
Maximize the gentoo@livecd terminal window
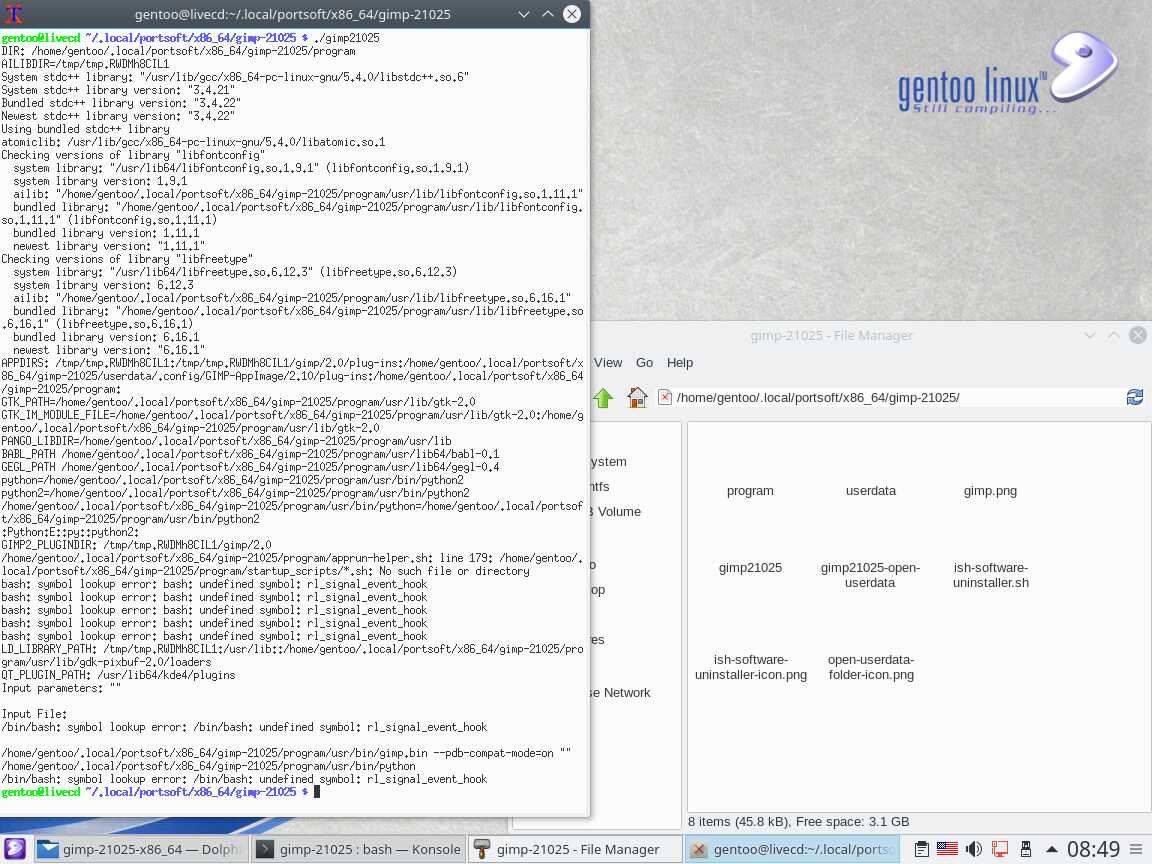548,14
